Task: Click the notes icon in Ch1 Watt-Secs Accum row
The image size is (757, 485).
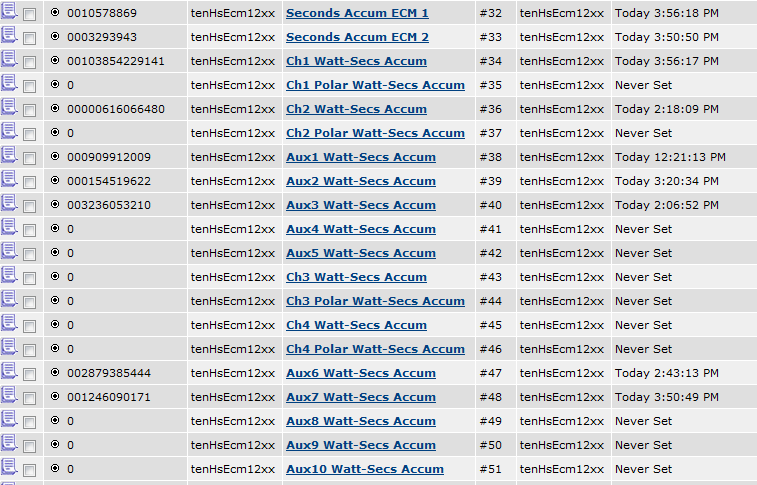Action: coord(9,61)
